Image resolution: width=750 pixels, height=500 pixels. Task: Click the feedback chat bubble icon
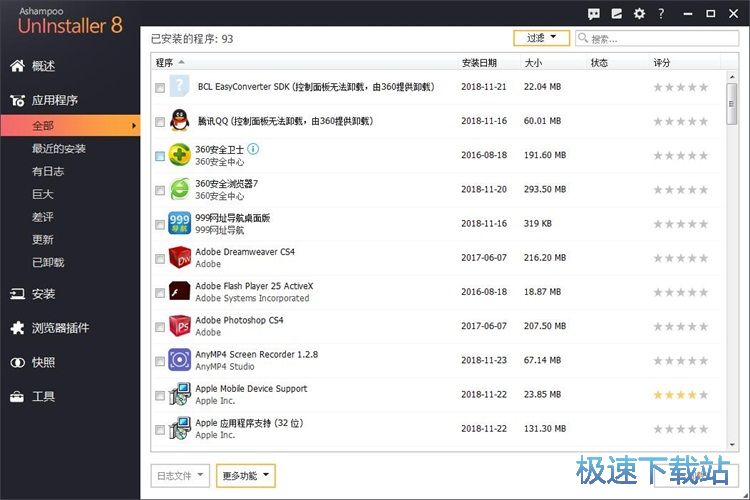(594, 14)
